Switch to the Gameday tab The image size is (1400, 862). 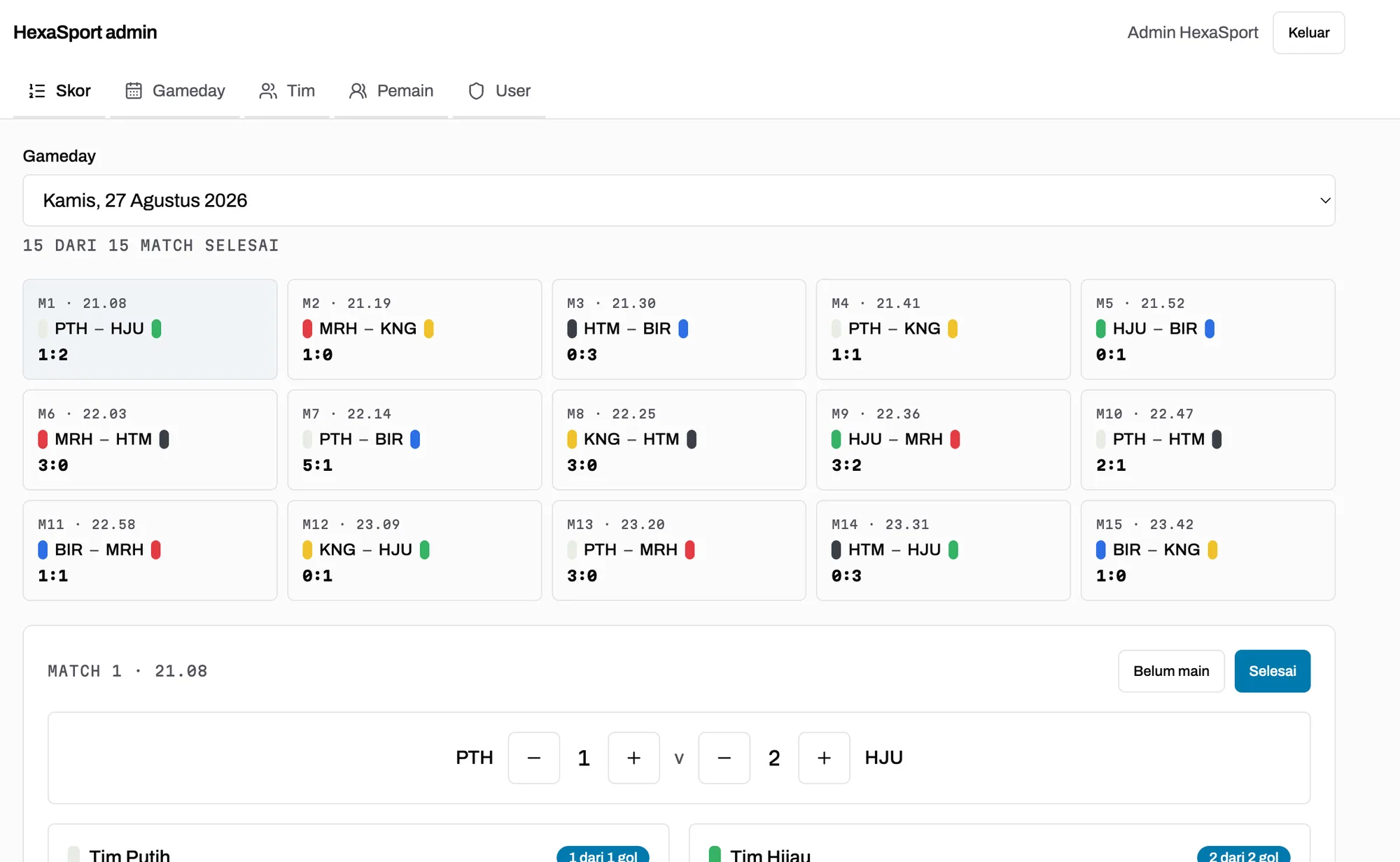pos(175,91)
